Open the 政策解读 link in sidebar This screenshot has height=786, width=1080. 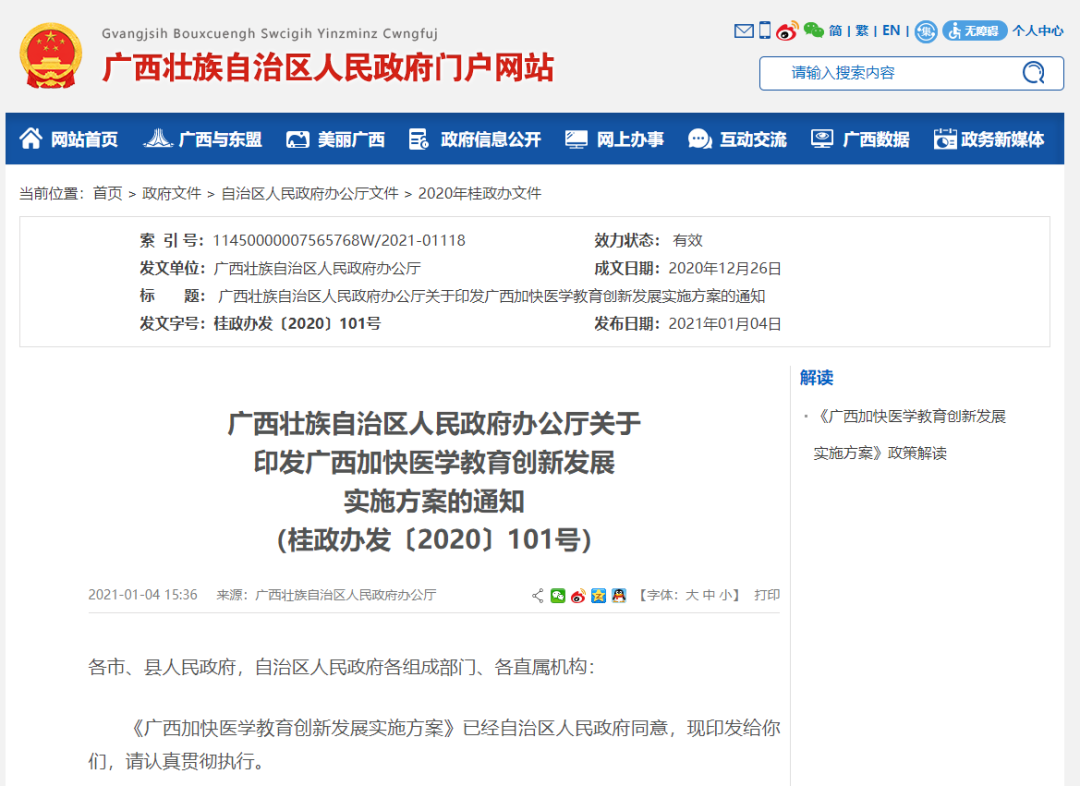[910, 434]
